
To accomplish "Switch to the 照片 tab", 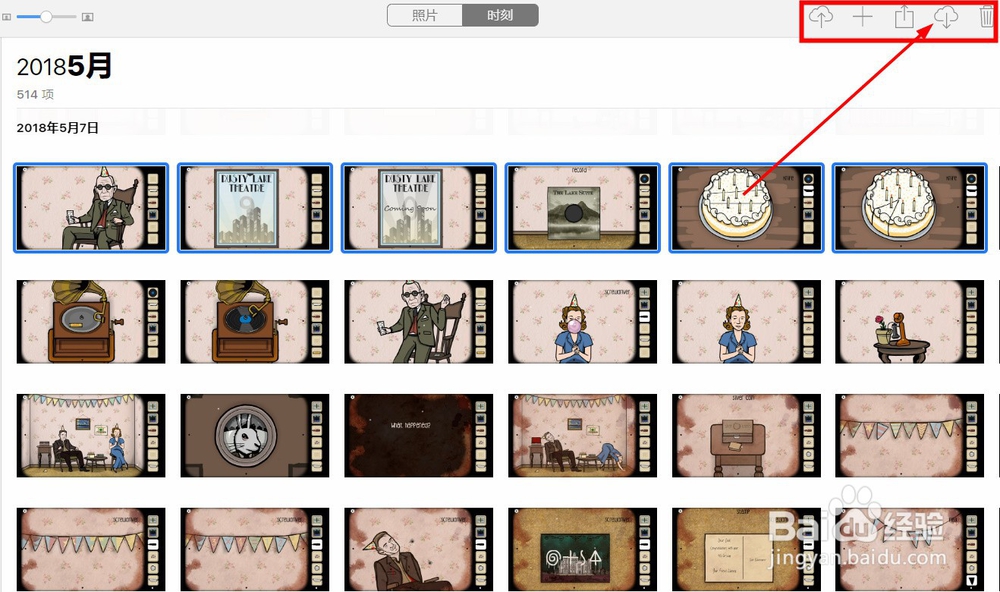I will (425, 15).
